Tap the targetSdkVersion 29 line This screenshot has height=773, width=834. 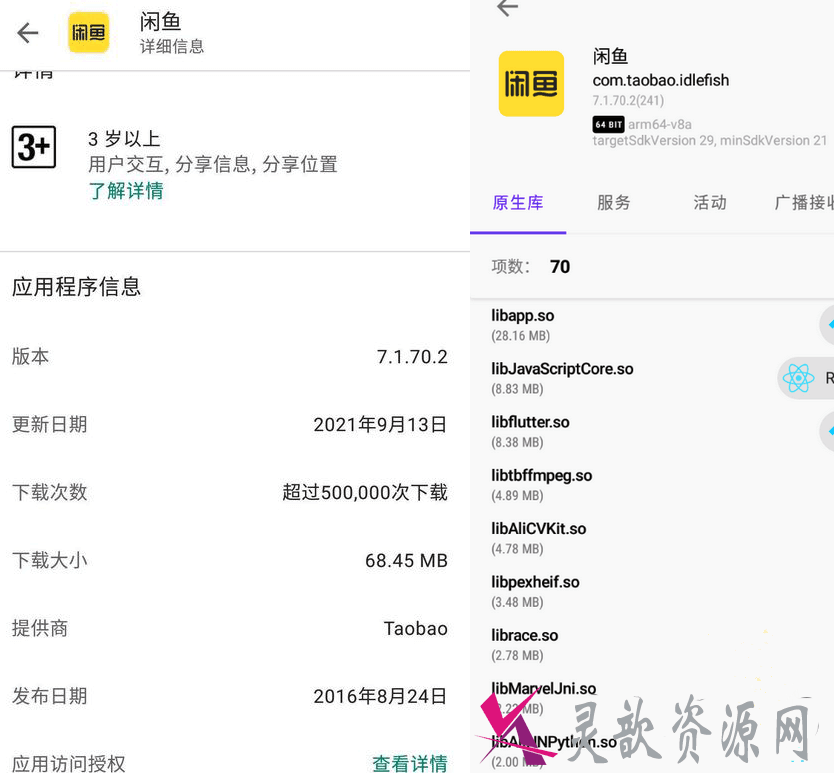pyautogui.click(x=710, y=140)
